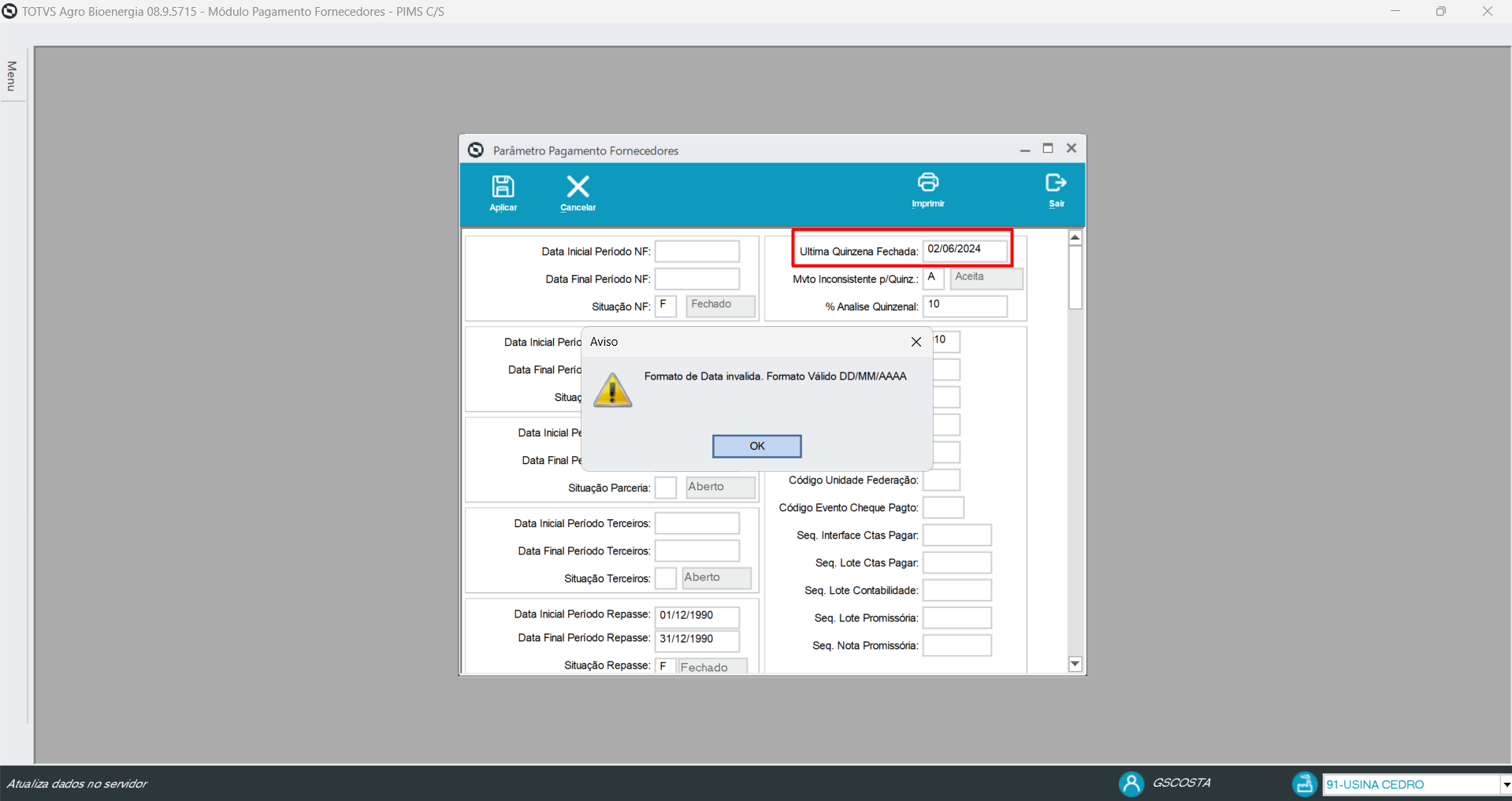The height and width of the screenshot is (801, 1512).
Task: Click the Aberto label of Situação Parceria
Action: pyautogui.click(x=720, y=488)
